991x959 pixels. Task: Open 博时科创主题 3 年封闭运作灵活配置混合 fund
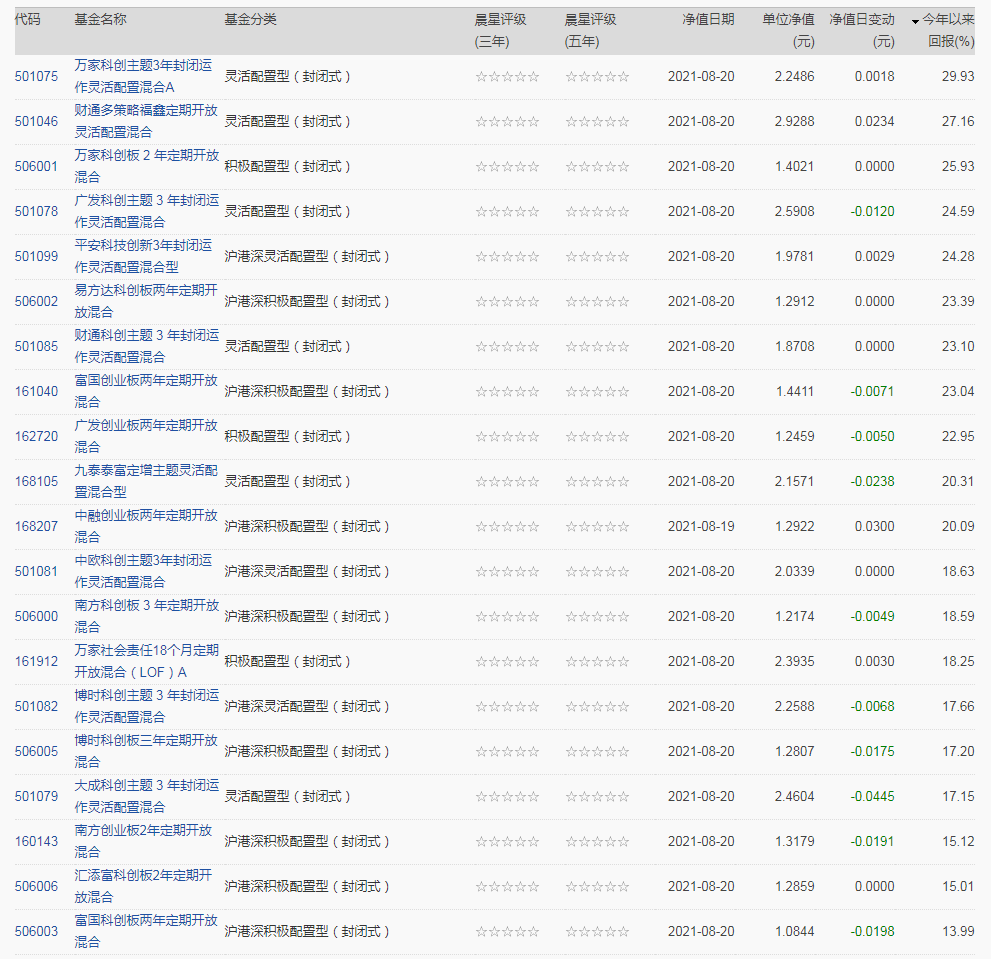[x=147, y=706]
